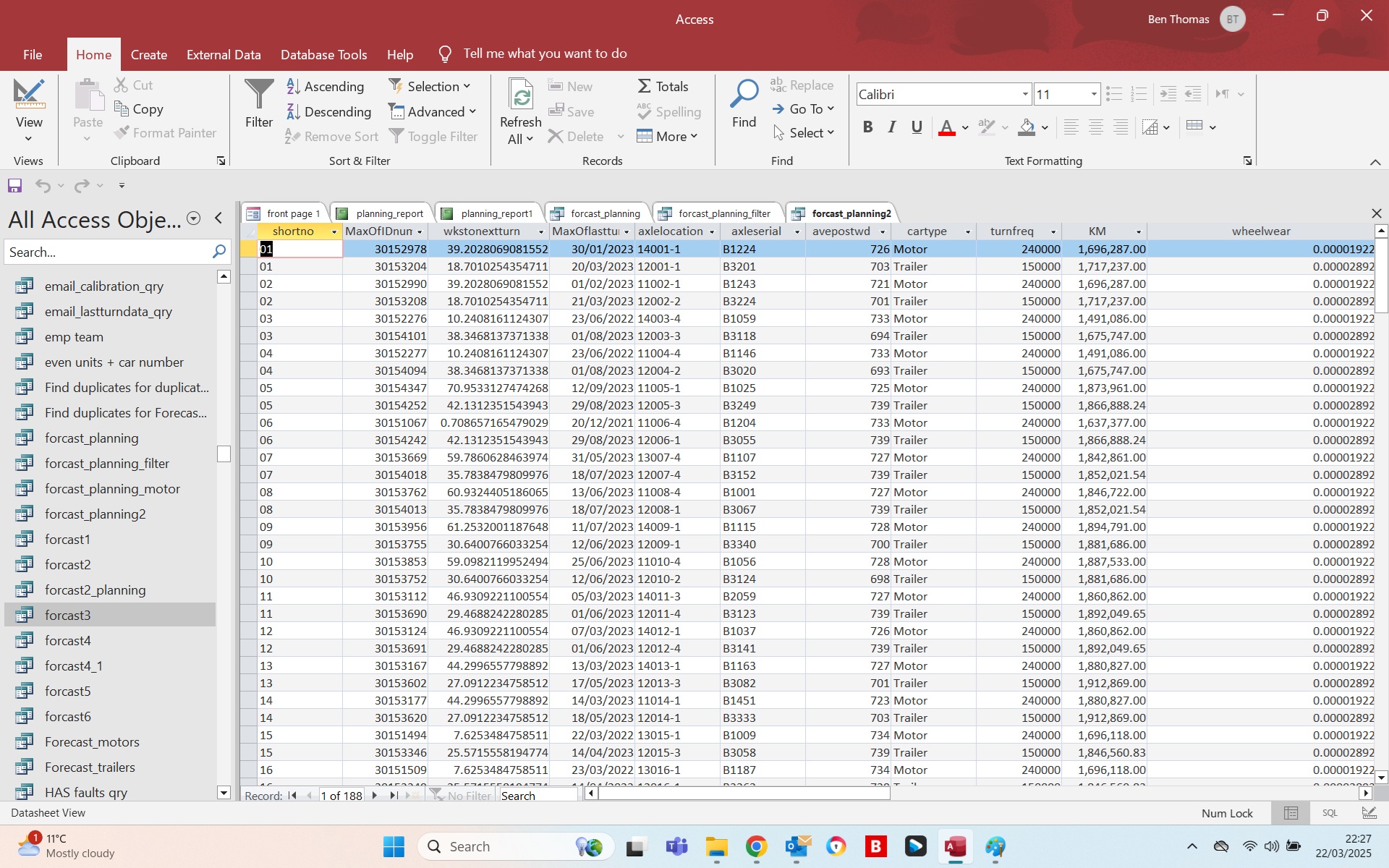Toggle Underline text formatting
Image resolution: width=1389 pixels, height=868 pixels.
pos(917,127)
